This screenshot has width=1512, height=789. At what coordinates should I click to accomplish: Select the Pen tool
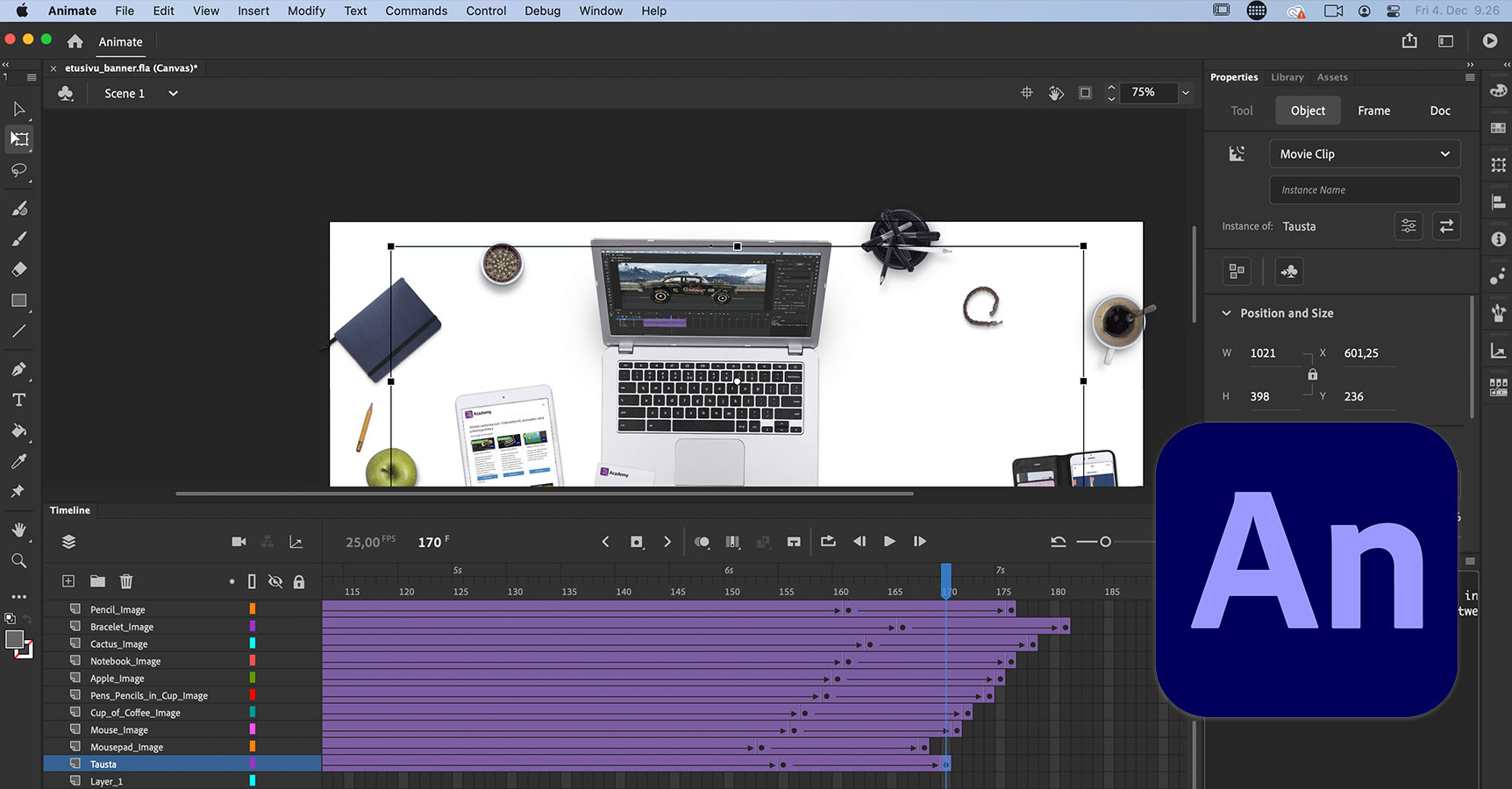tap(19, 369)
